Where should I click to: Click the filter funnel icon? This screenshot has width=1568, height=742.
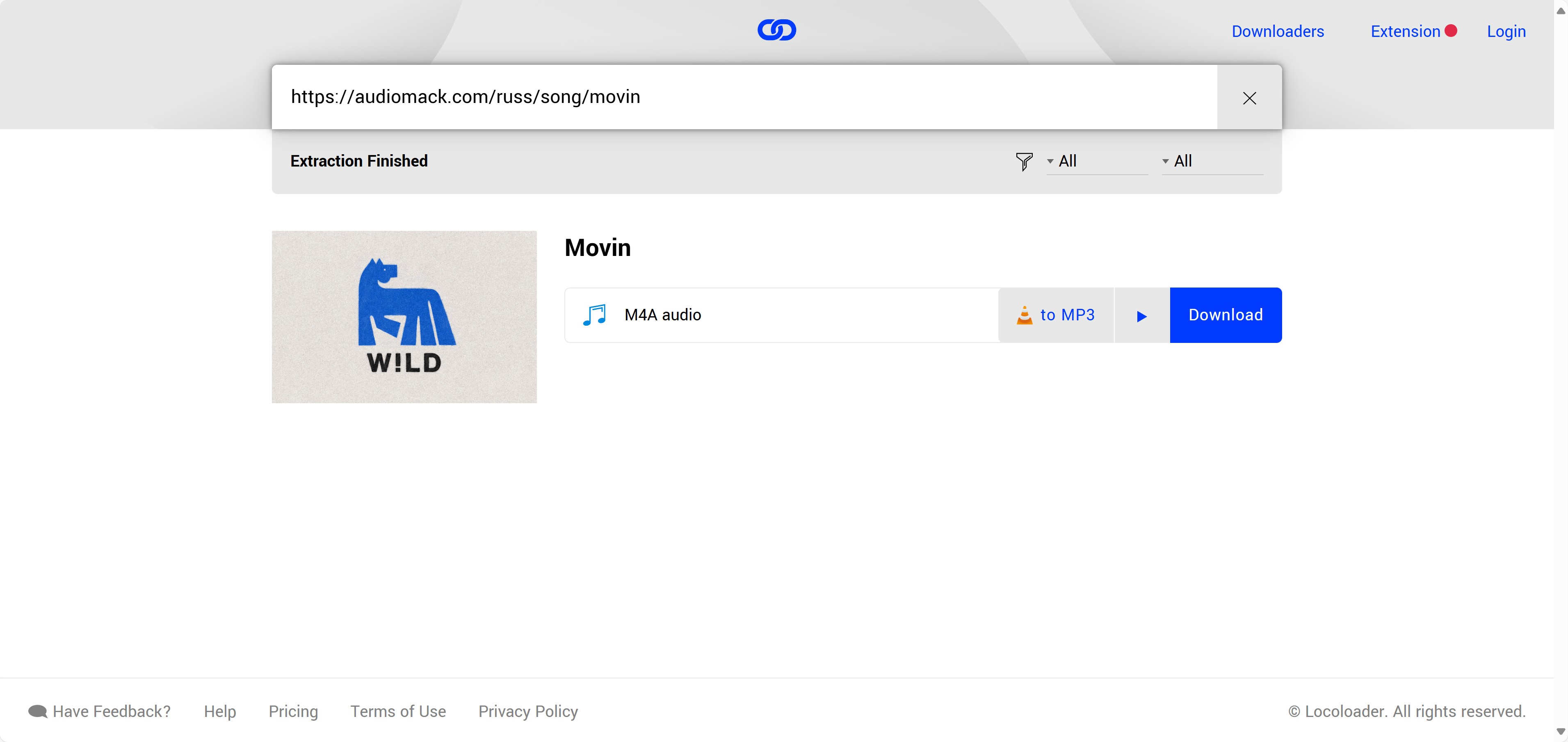click(x=1024, y=161)
